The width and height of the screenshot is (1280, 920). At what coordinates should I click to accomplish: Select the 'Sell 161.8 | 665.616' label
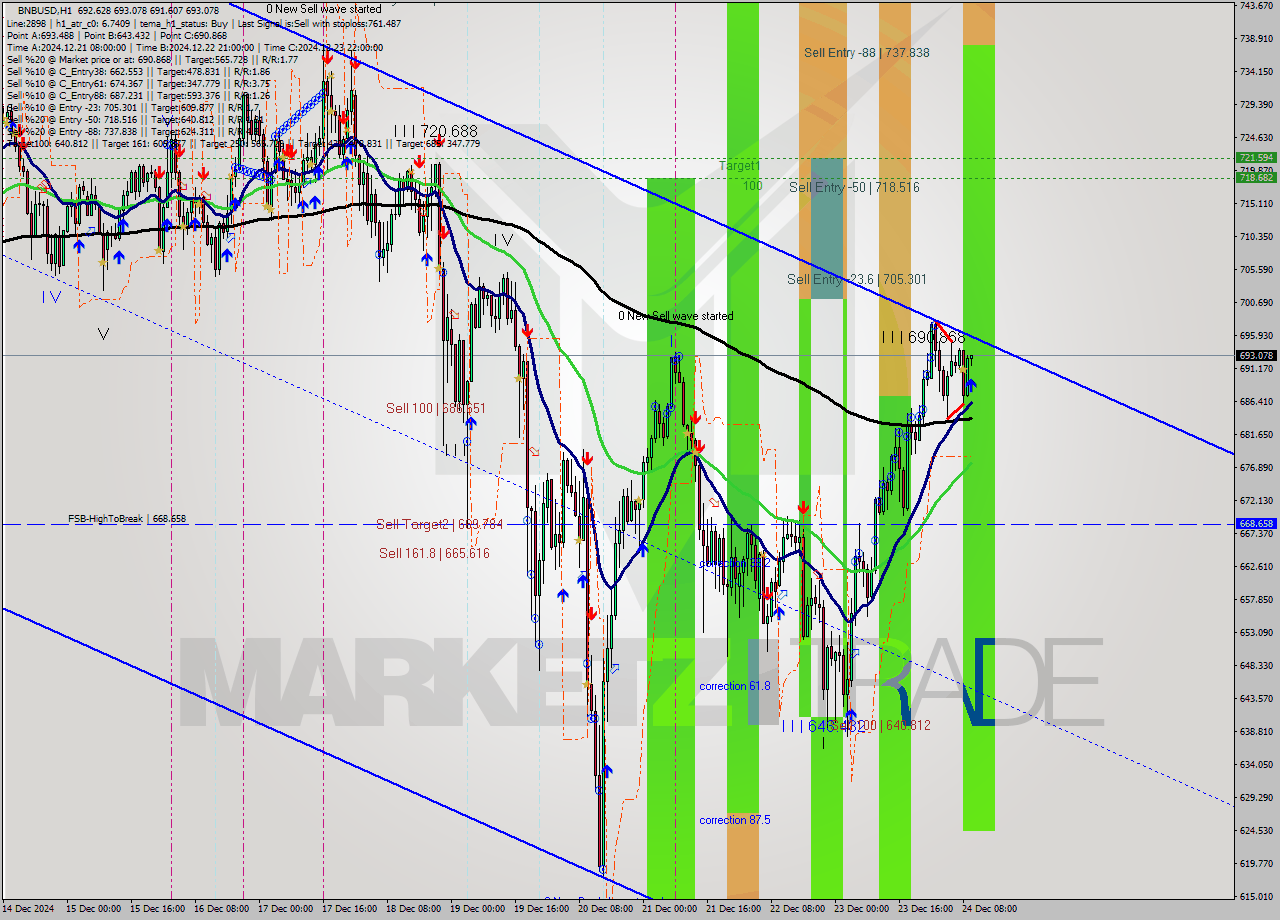(x=434, y=553)
